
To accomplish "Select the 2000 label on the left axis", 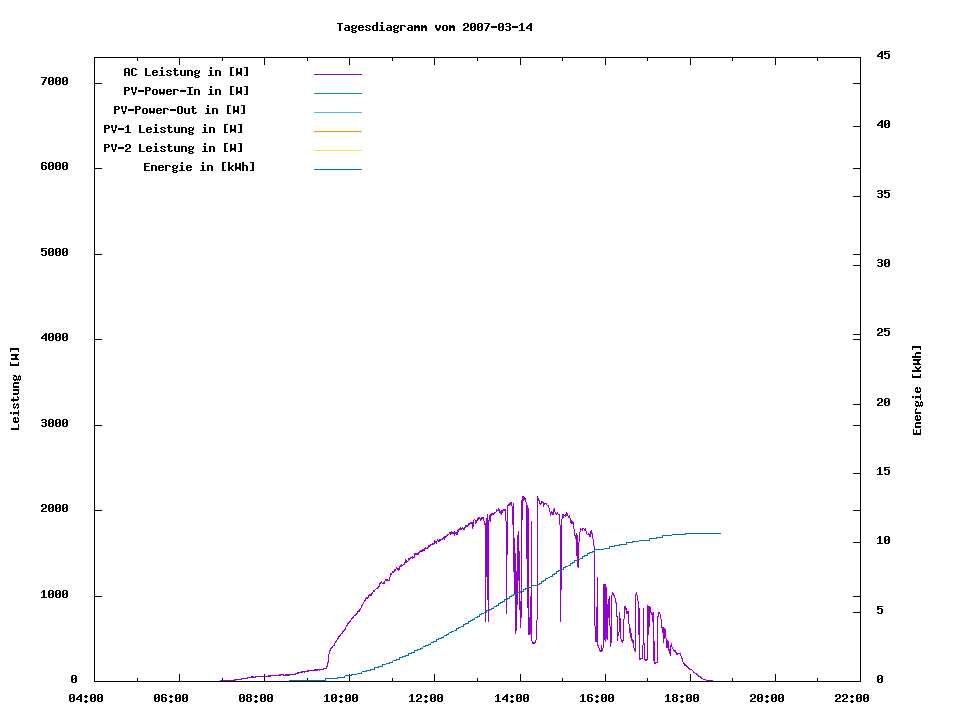I will pyautogui.click(x=53, y=509).
